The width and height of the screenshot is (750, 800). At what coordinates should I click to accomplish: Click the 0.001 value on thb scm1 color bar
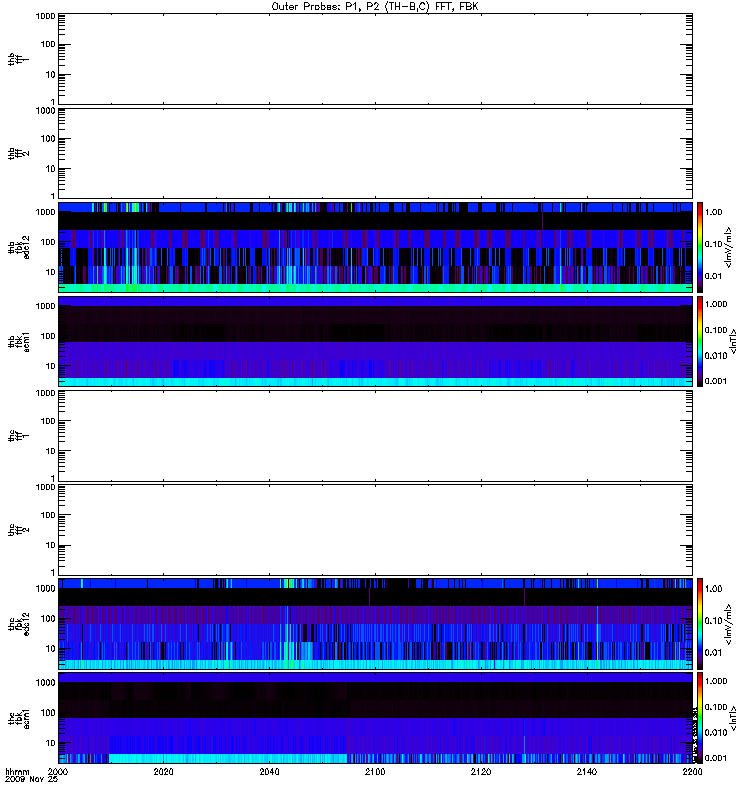(716, 381)
